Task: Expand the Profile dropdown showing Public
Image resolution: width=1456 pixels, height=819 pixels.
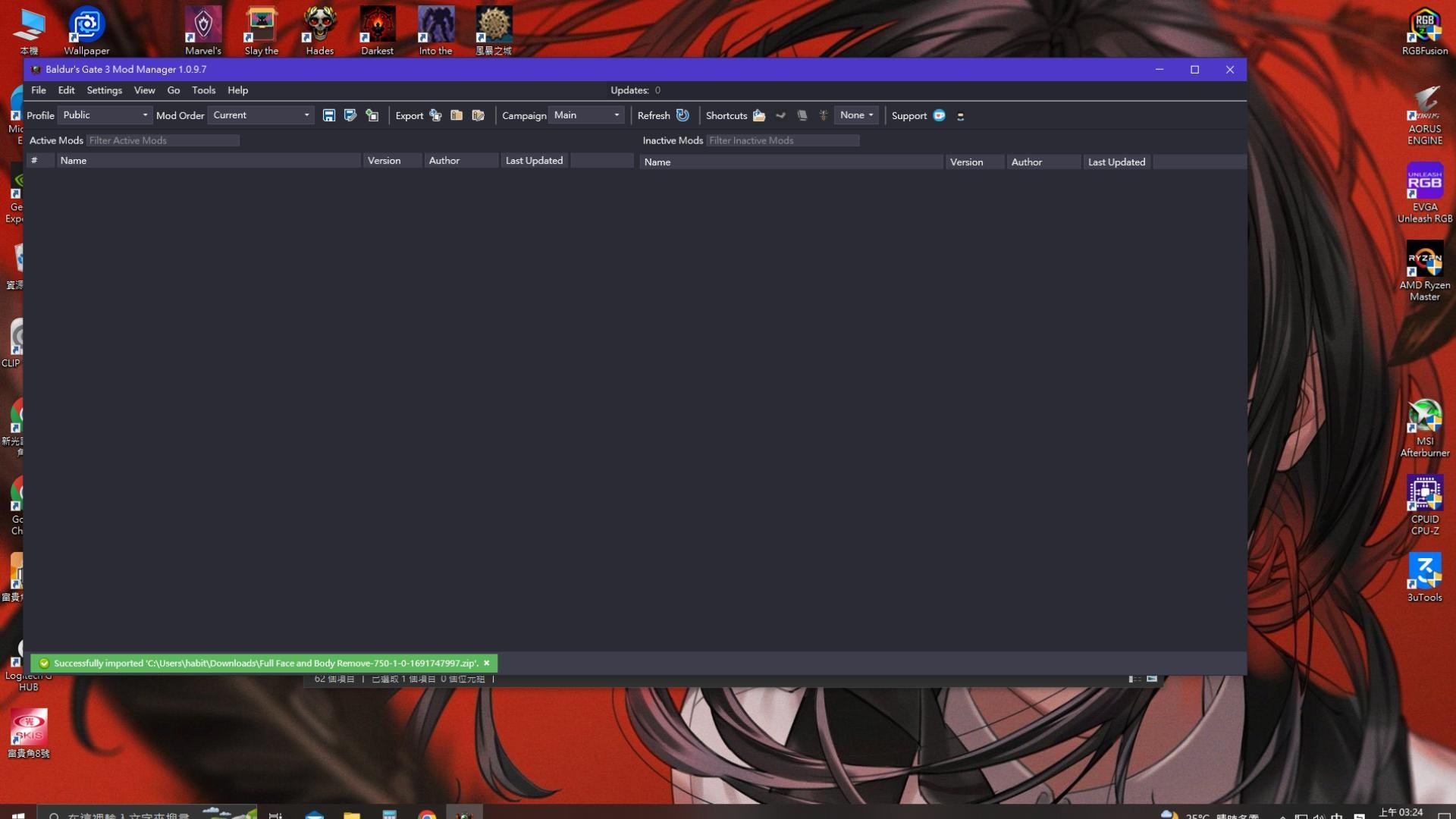Action: [105, 115]
